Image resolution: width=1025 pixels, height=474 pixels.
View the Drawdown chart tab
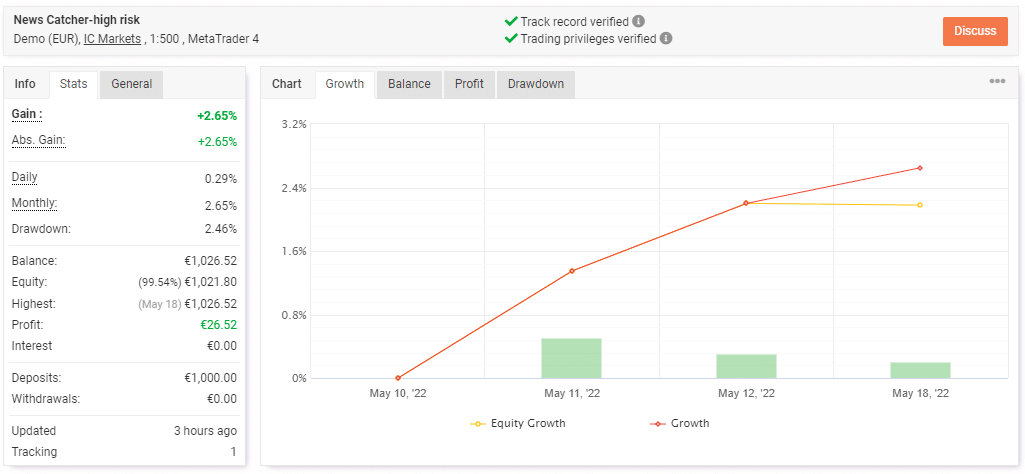535,84
